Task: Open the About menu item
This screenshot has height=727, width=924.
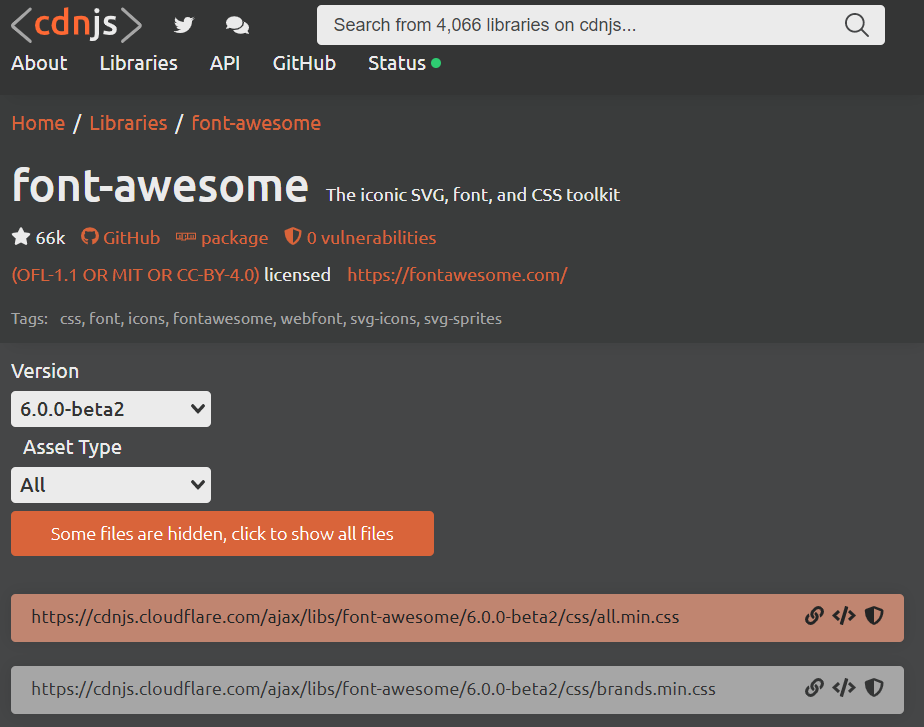Action: point(39,63)
